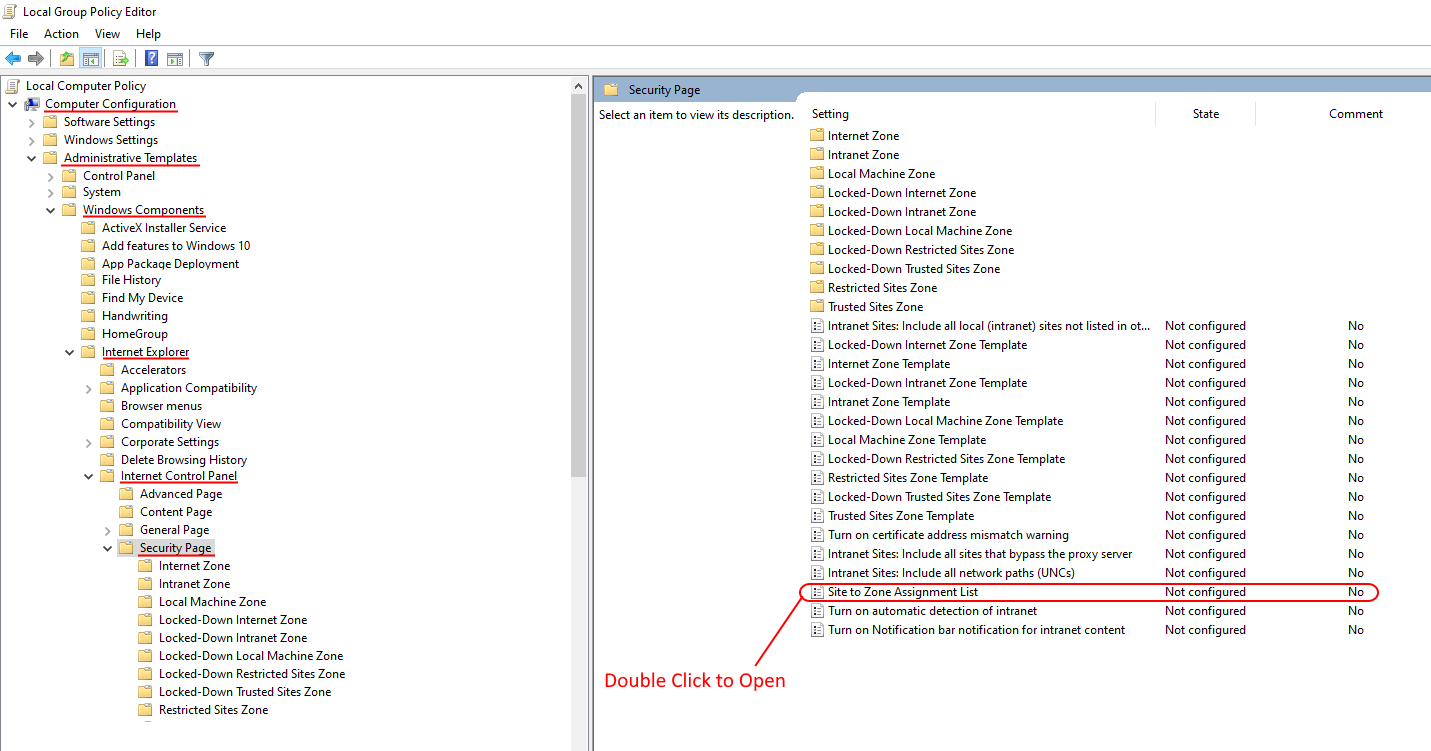
Task: Expand the Control Panel tree node
Action: click(51, 176)
